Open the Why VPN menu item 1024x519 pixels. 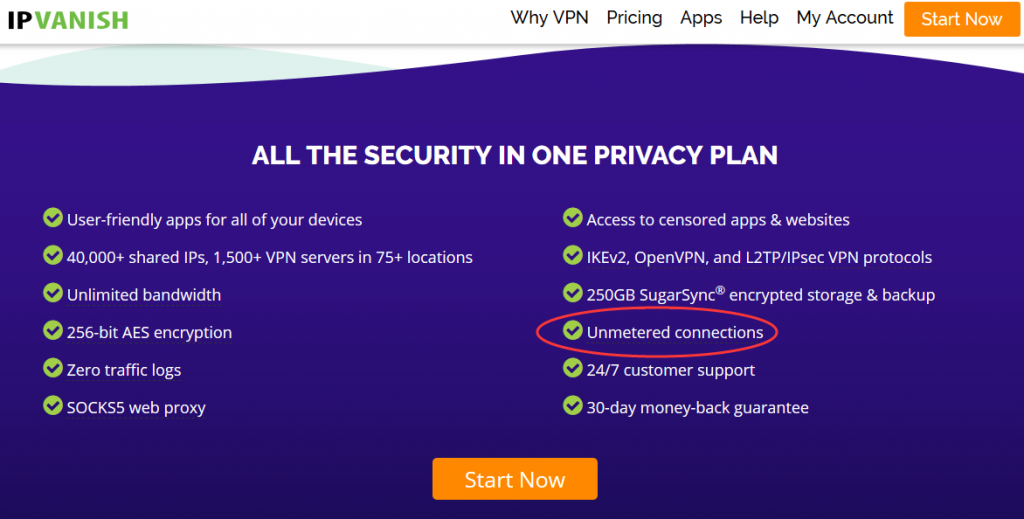[x=549, y=18]
